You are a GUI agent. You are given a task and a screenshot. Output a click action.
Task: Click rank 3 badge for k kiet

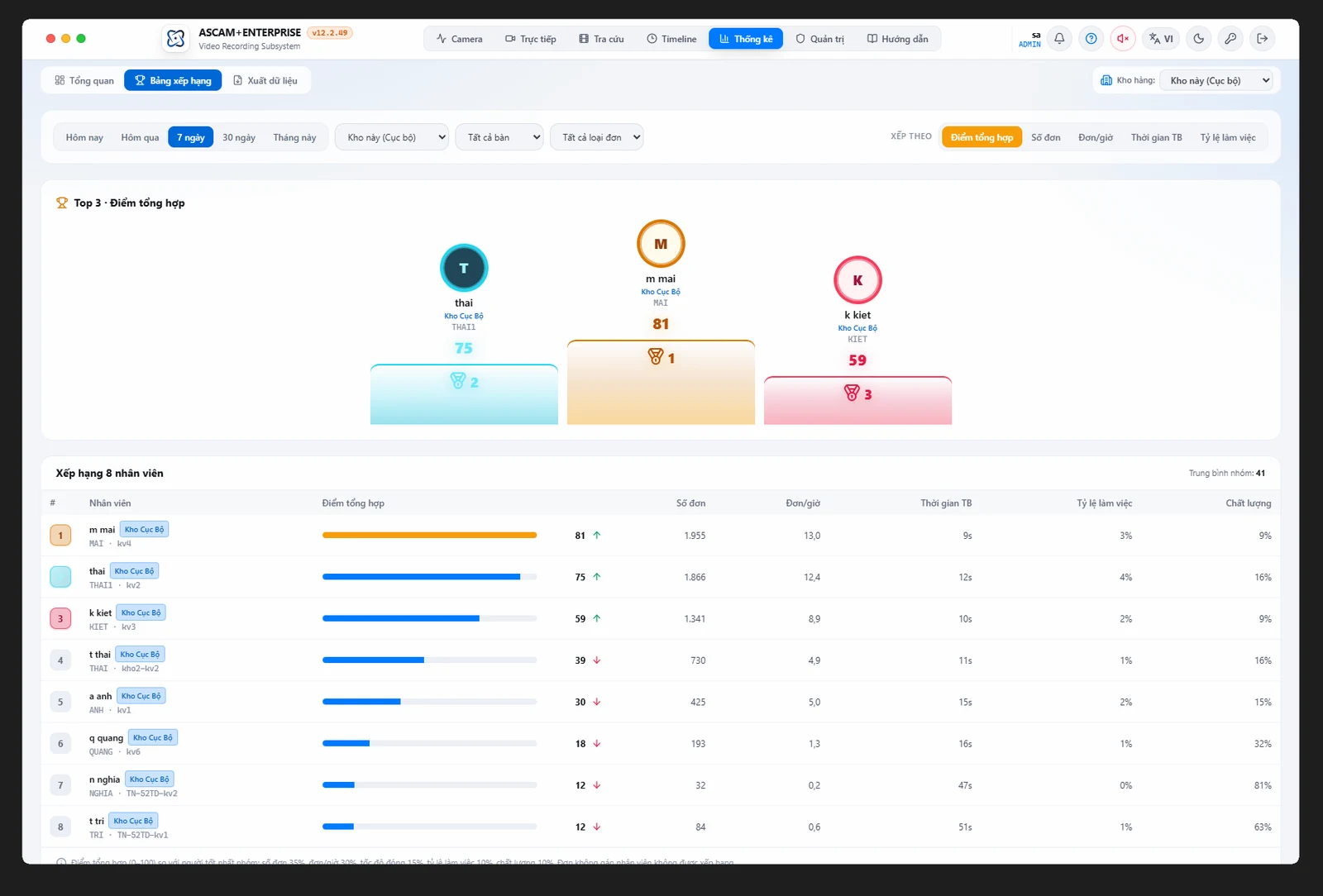tap(60, 619)
